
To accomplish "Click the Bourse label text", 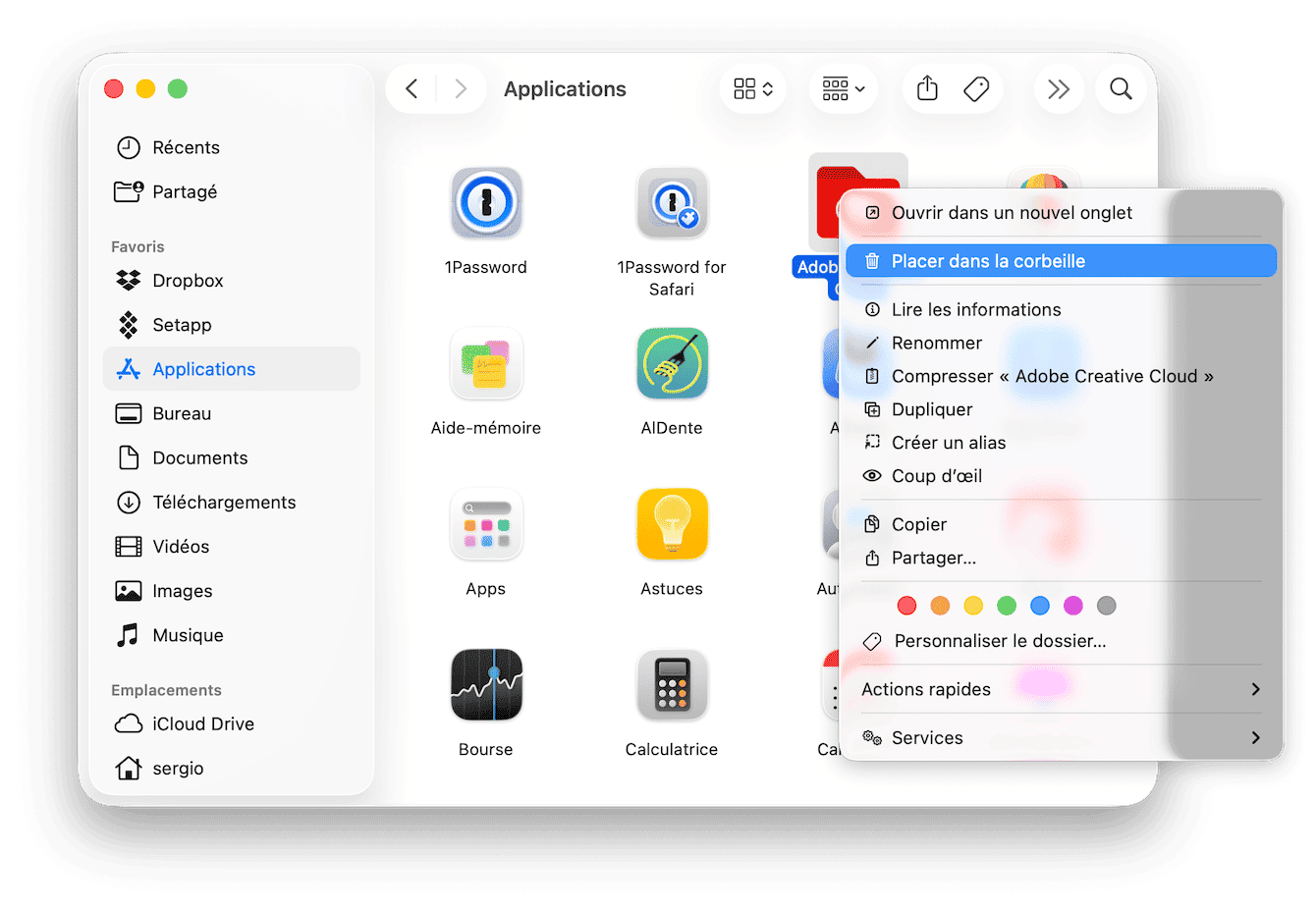I will (486, 749).
